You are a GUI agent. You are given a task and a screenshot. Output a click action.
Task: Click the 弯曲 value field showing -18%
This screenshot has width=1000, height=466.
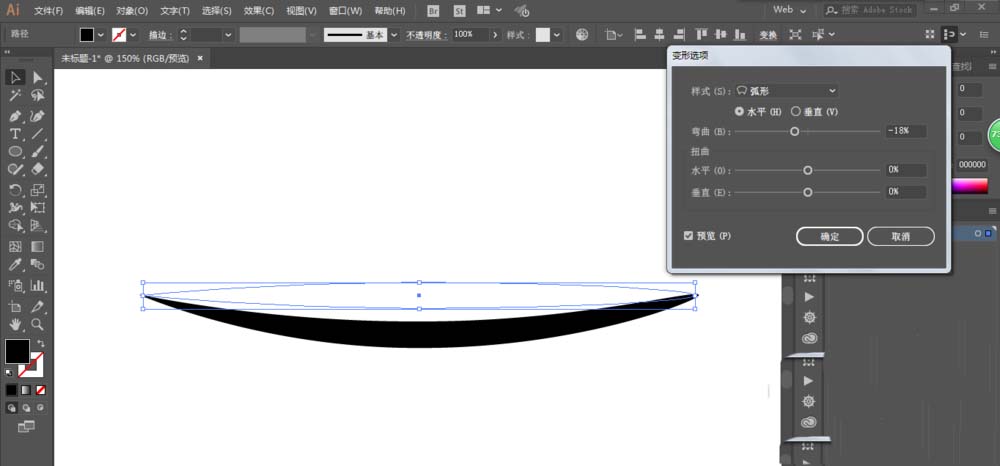tap(905, 131)
